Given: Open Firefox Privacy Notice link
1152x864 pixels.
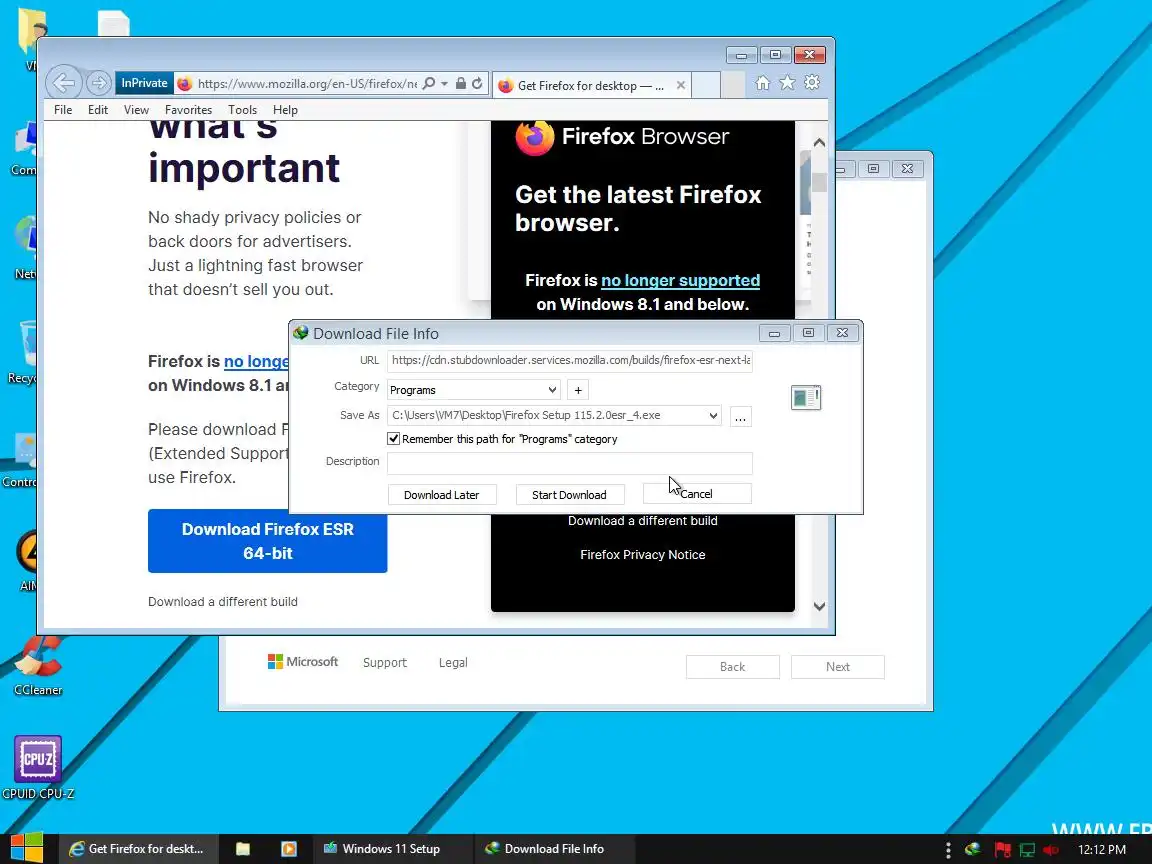Looking at the screenshot, I should point(643,555).
